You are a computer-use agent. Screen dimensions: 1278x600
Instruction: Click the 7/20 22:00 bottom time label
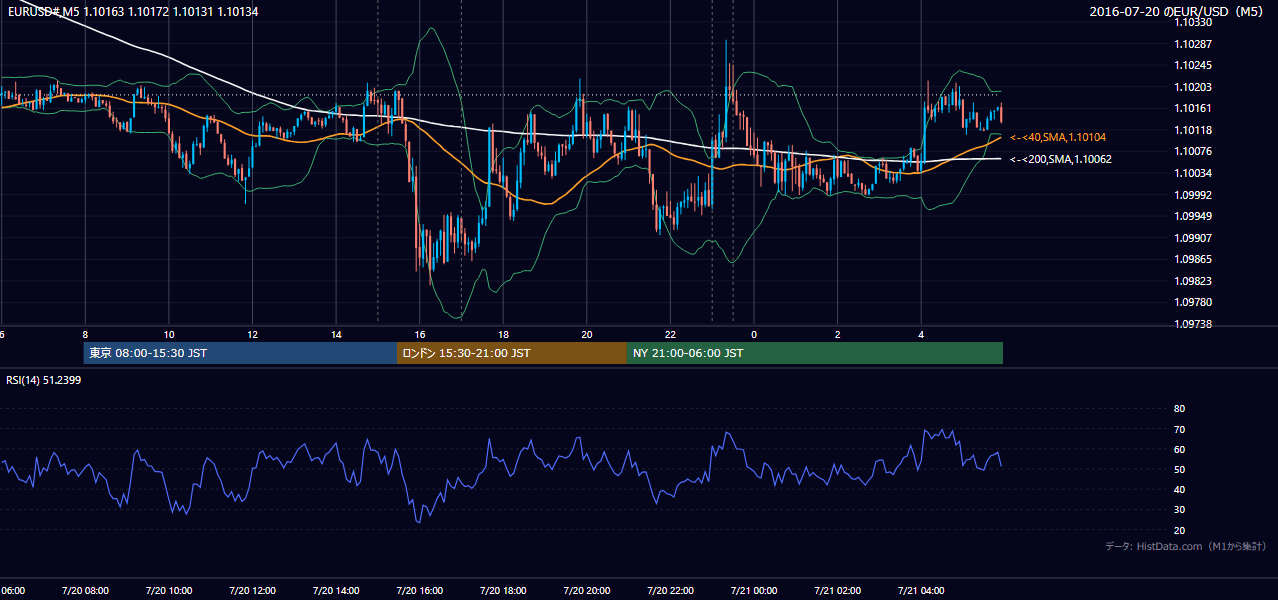coord(669,590)
